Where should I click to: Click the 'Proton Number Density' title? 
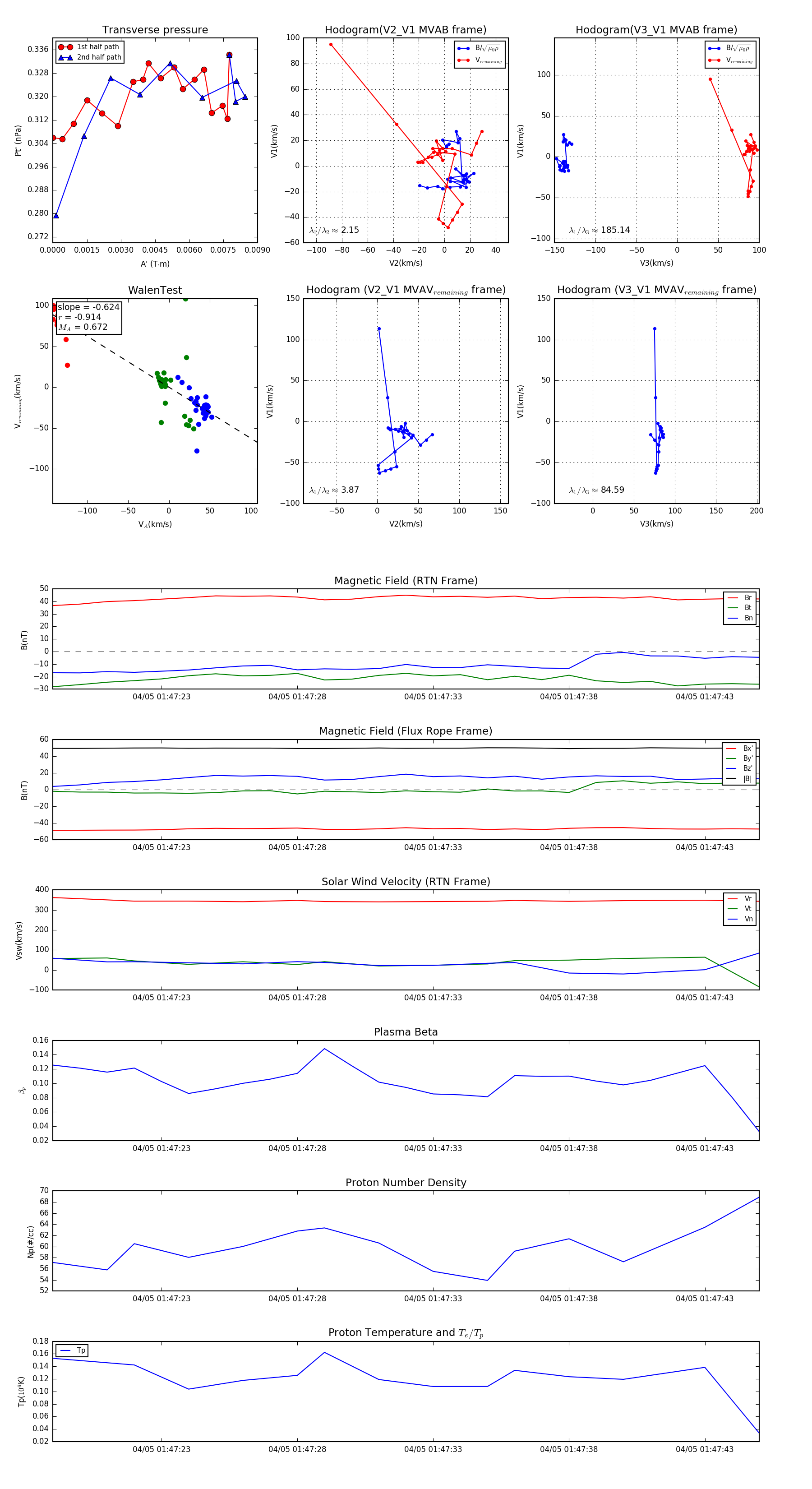click(406, 1183)
